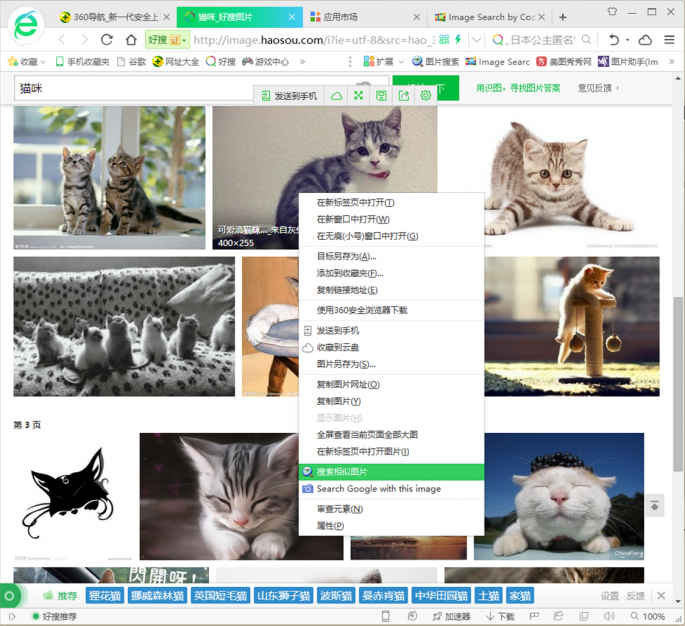
Task: Click the floating cloud save icon
Action: pos(337,96)
